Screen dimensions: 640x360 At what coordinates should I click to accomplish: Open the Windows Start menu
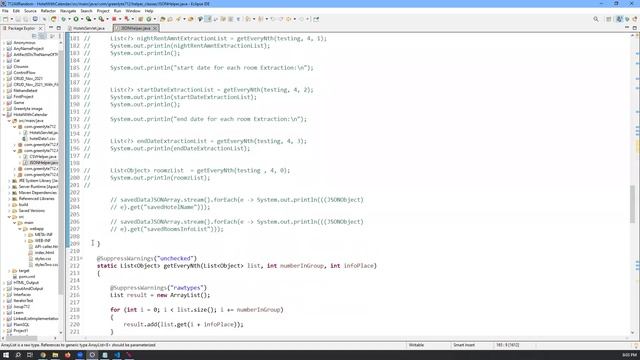[6, 355]
